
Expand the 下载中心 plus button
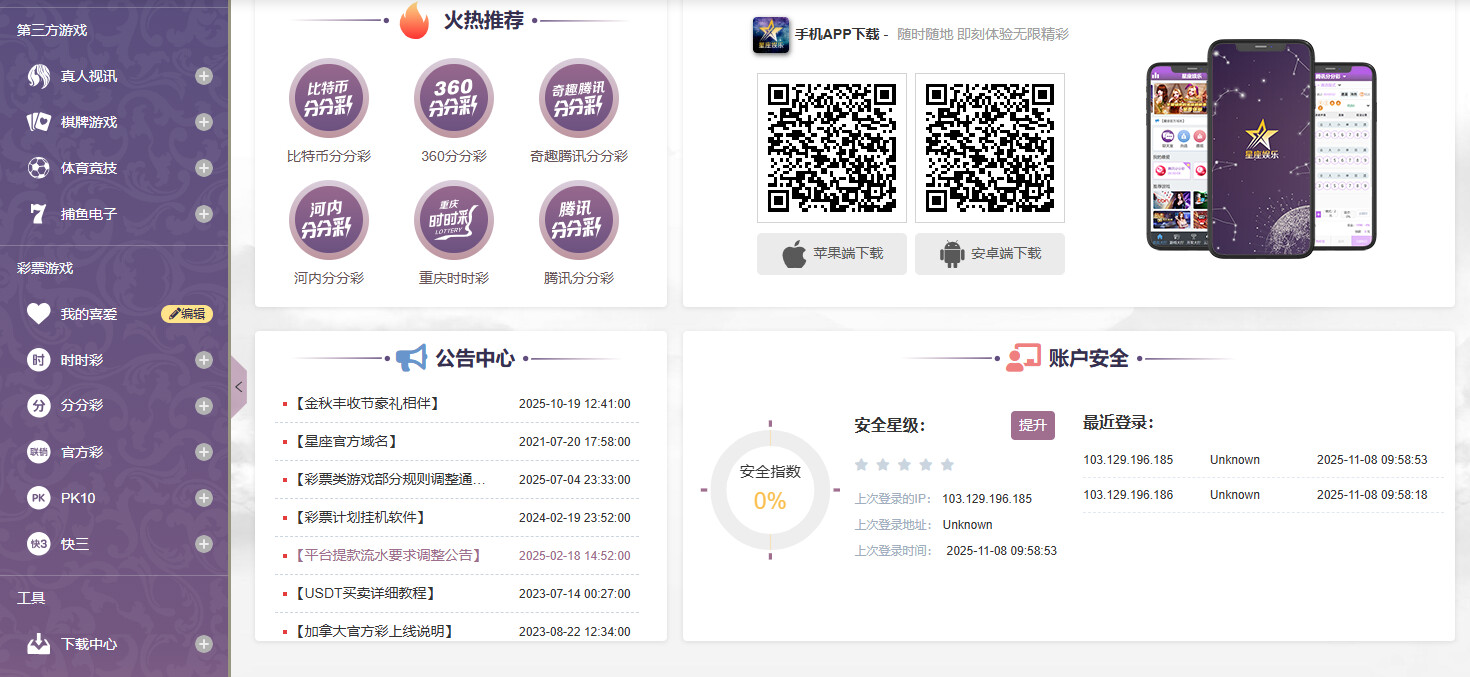click(204, 644)
